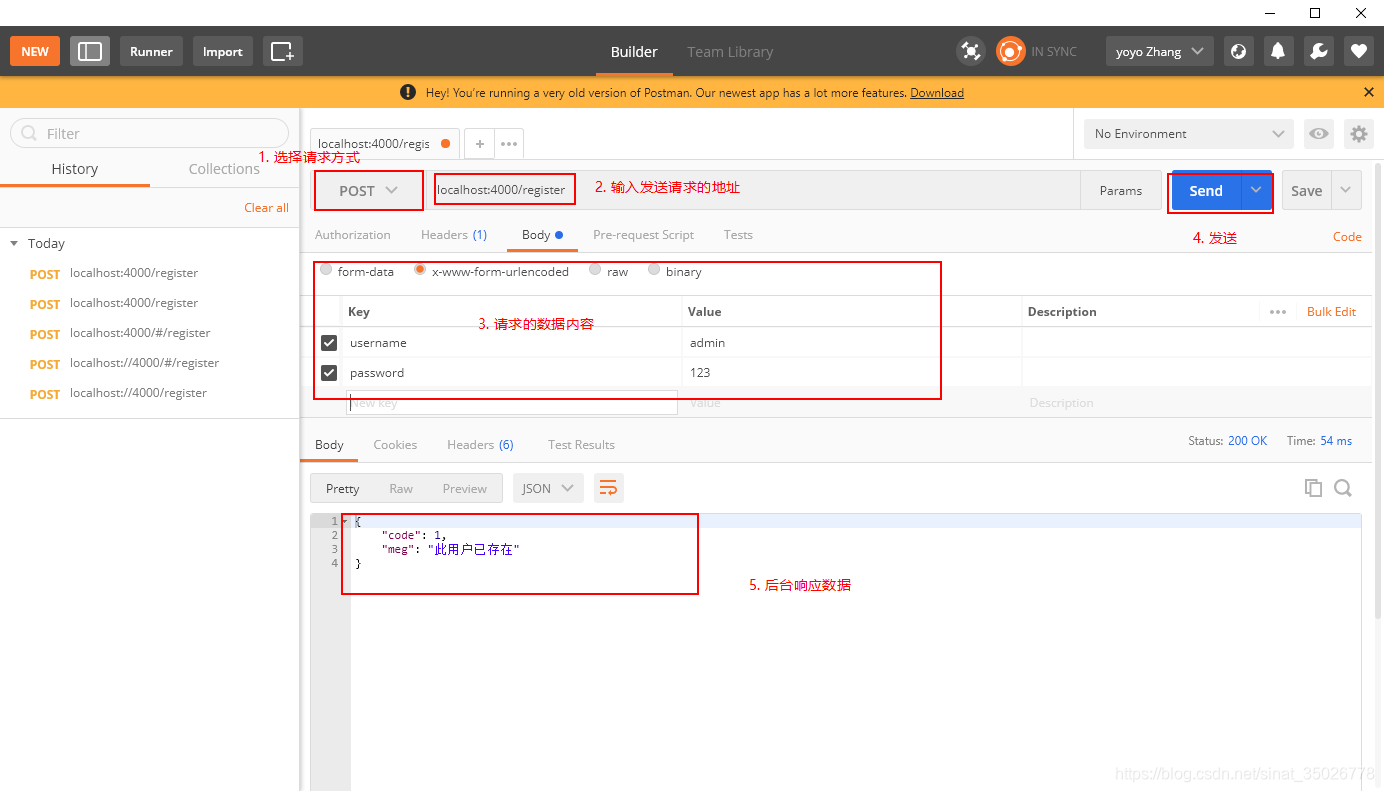Screen dimensions: 1384x792
Task: Switch to Team Library tab
Action: coord(730,52)
